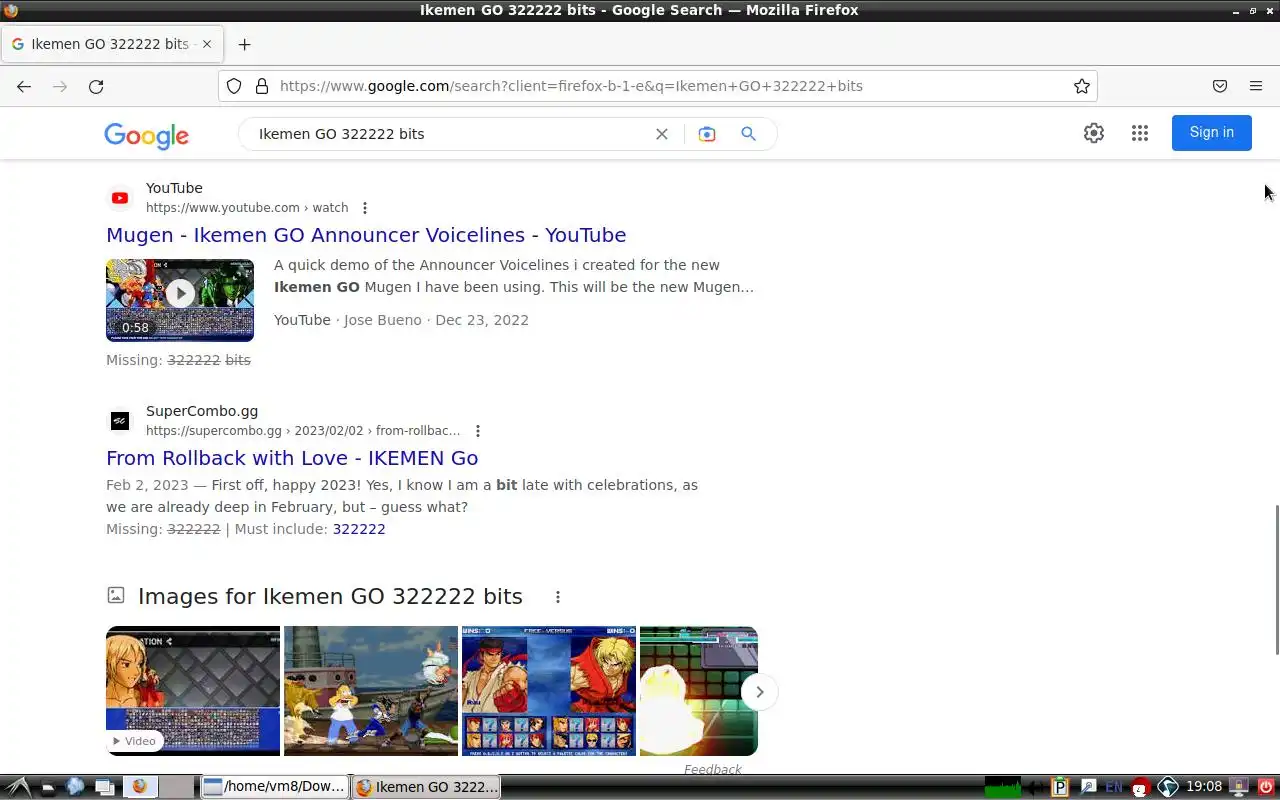Viewport: 1280px width, 800px height.
Task: Click Must include 322222 link
Action: [x=359, y=529]
